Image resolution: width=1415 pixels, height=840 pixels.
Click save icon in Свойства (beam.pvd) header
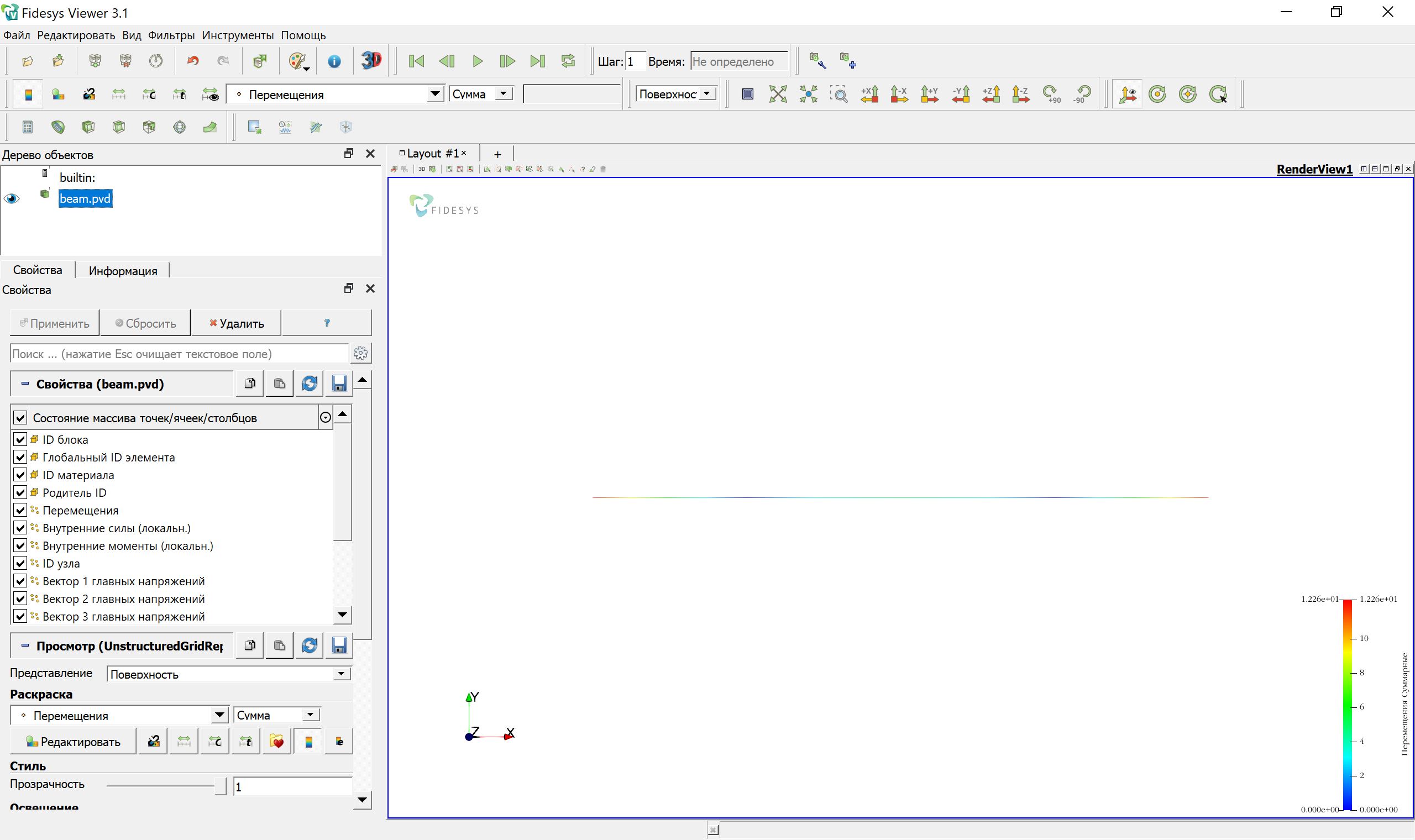[339, 383]
